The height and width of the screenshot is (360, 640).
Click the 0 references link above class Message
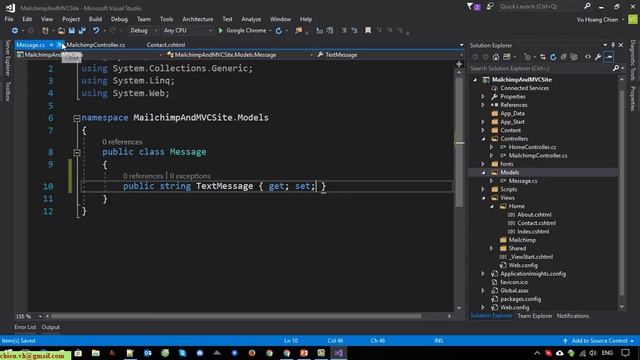click(122, 142)
